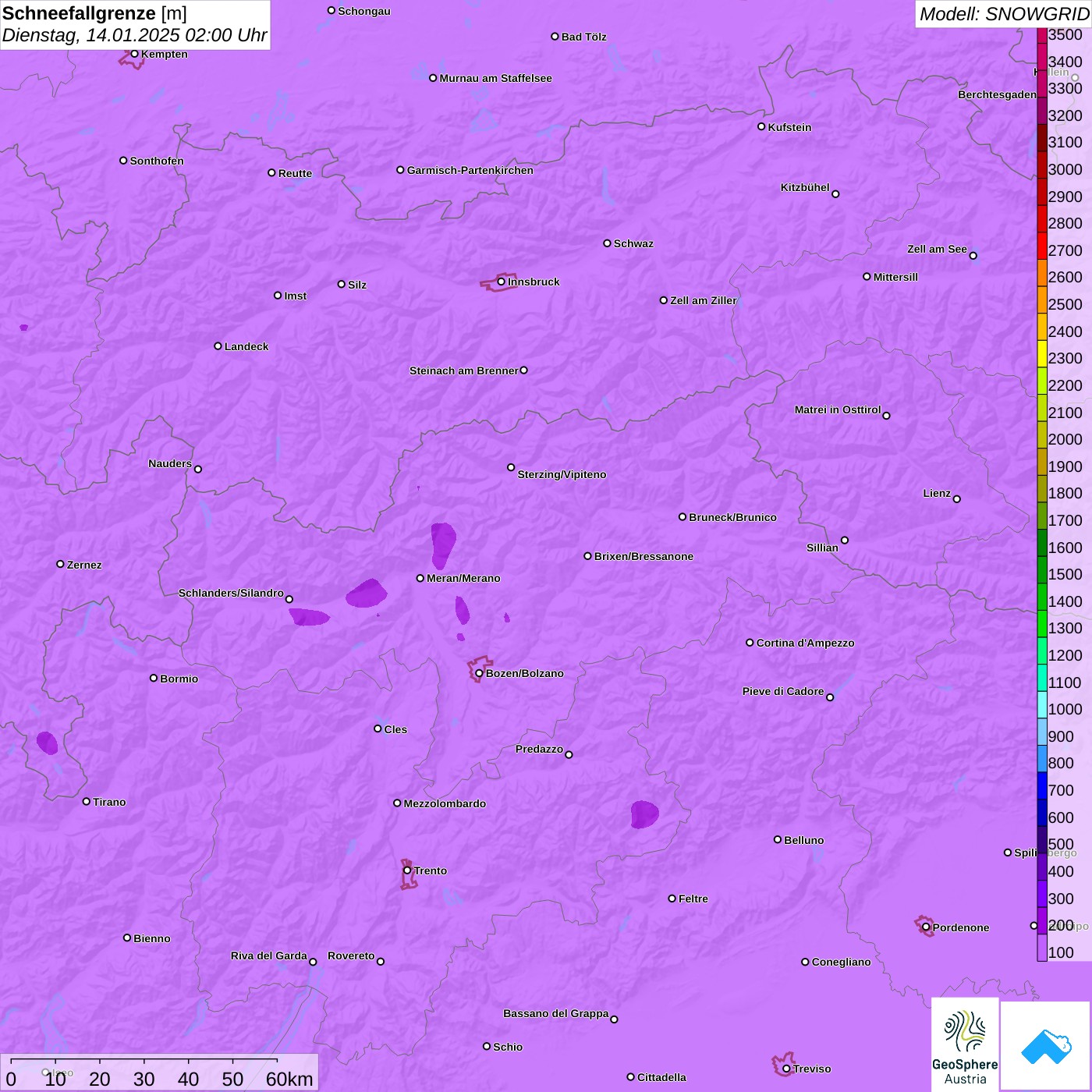
Task: Click the GeoSphere Austria logo
Action: [965, 1044]
